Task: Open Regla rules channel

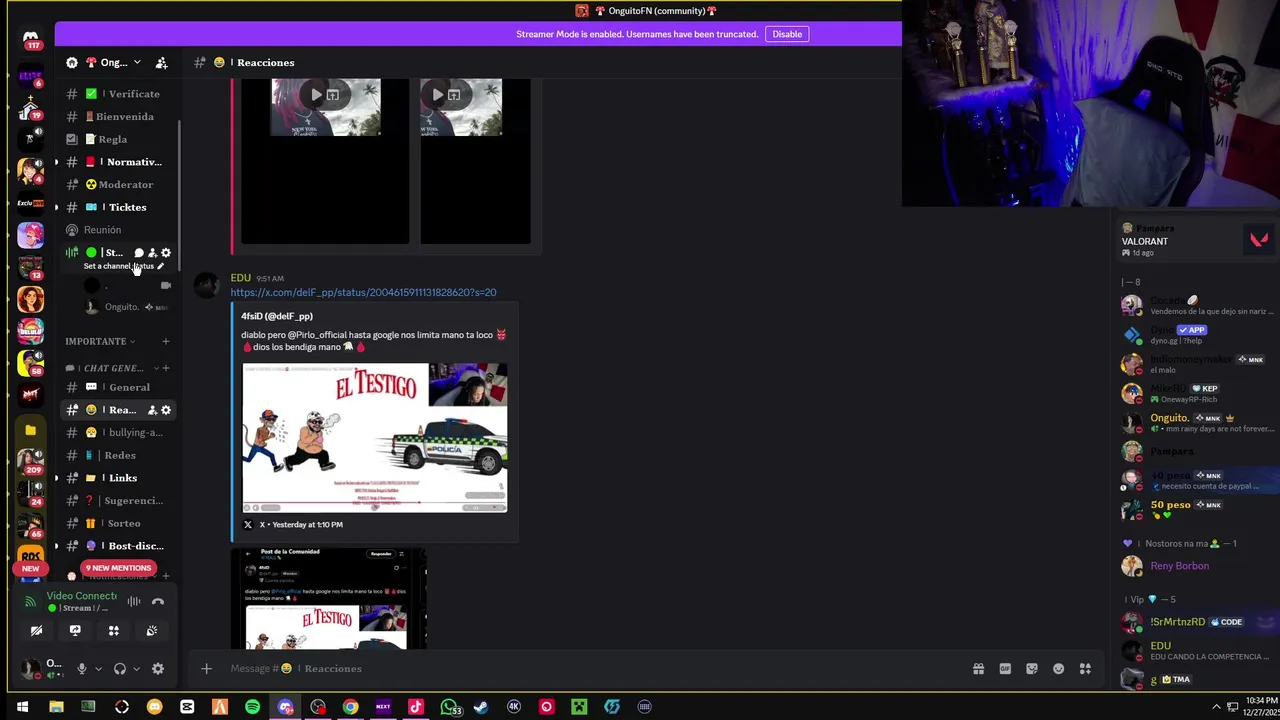Action: tap(118, 139)
